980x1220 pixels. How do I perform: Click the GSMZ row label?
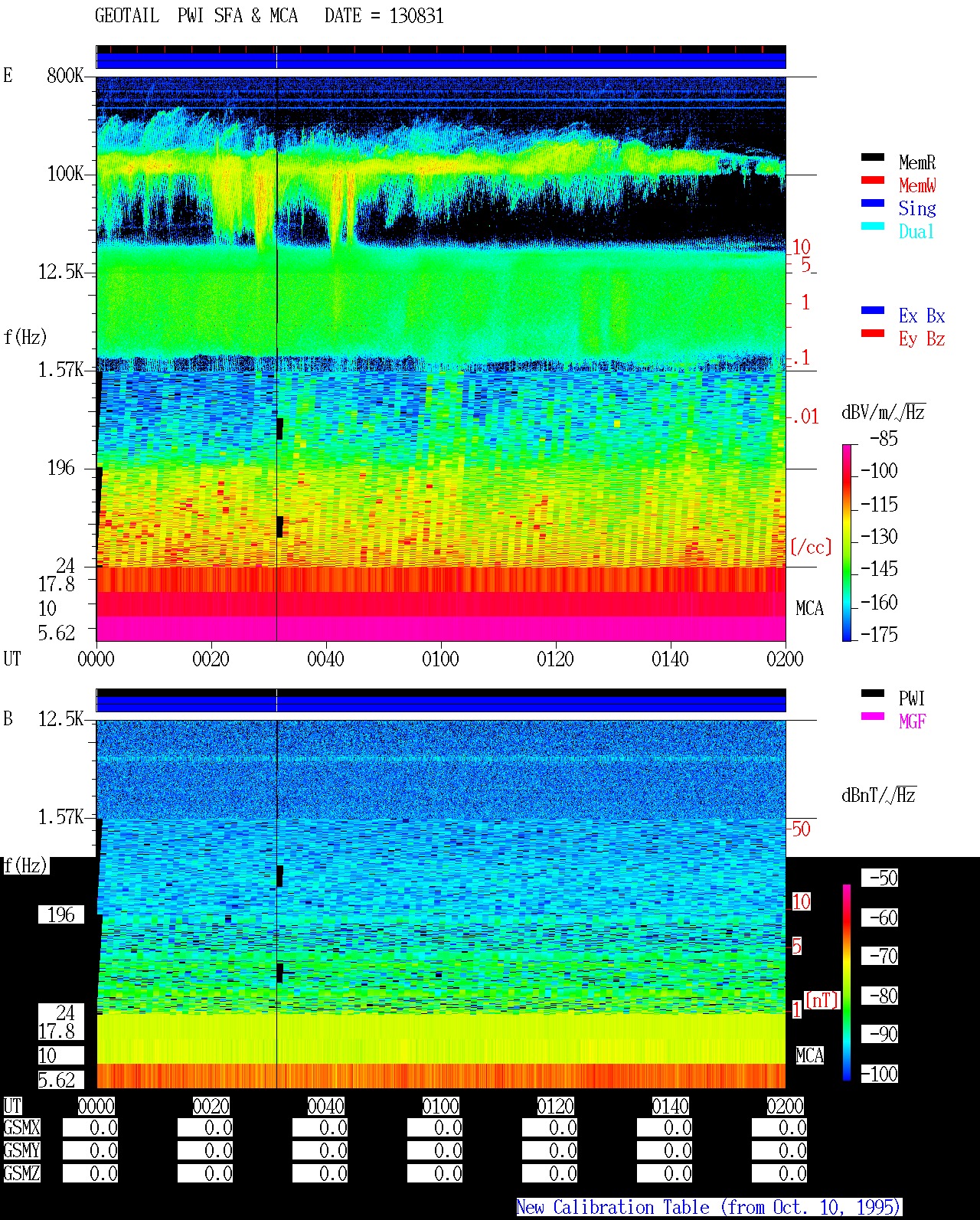21,1173
